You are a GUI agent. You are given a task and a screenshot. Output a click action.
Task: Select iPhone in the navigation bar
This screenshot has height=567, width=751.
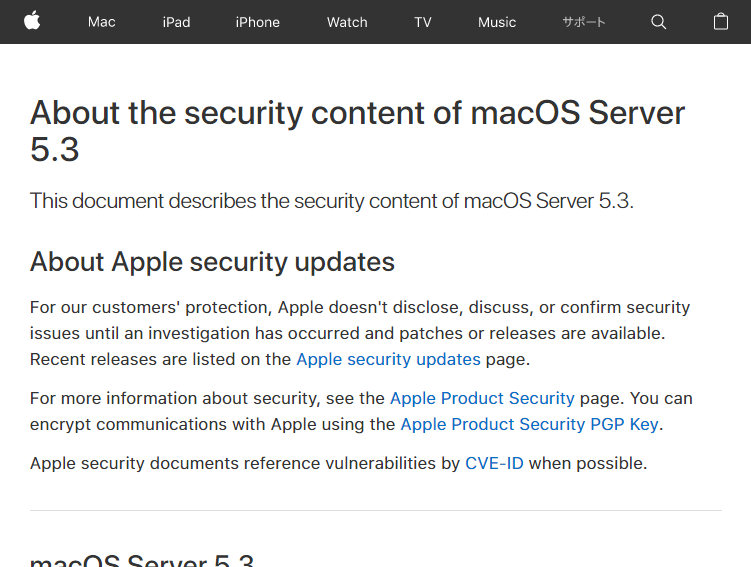[x=257, y=22]
